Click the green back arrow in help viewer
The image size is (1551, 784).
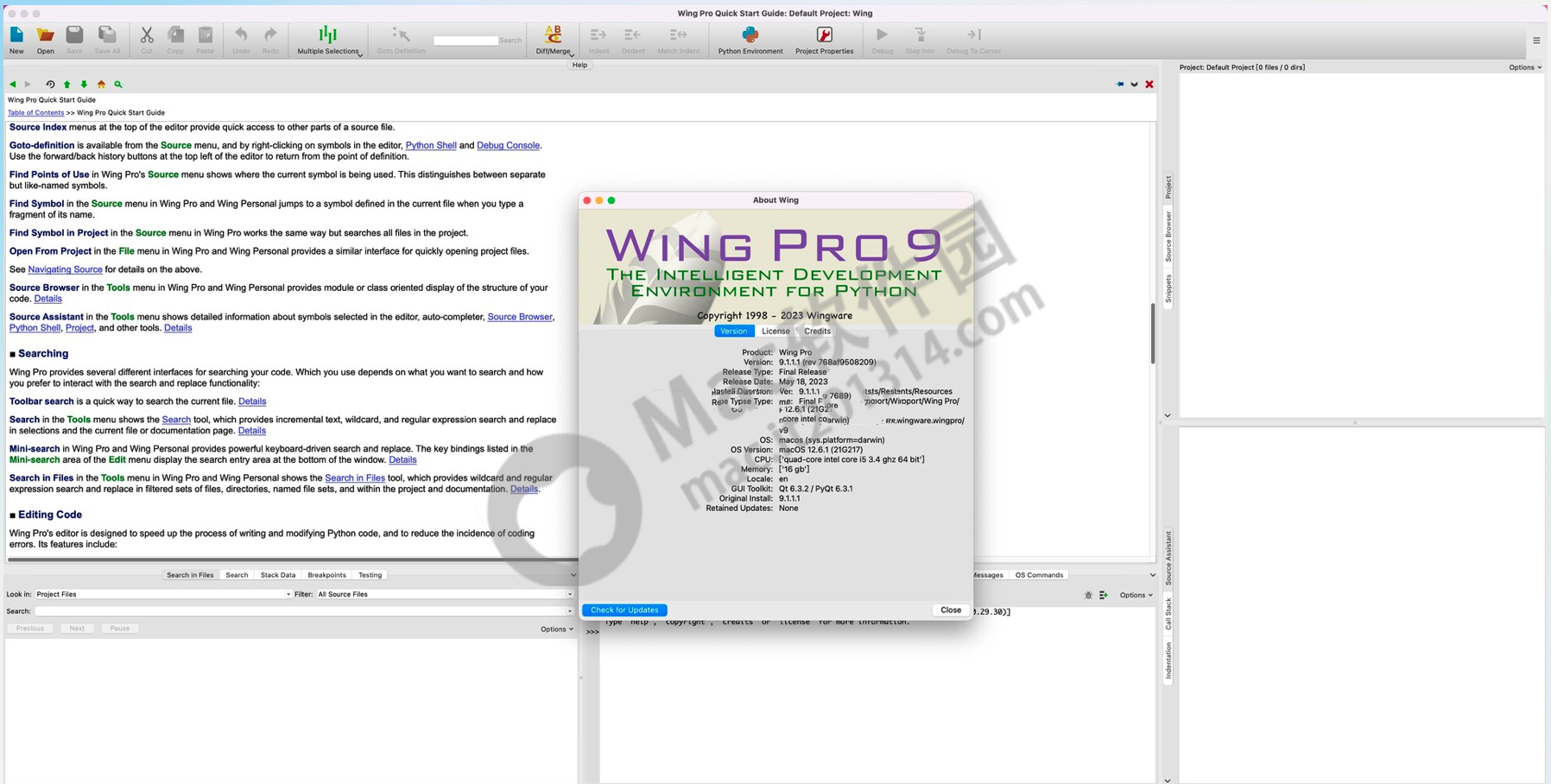click(x=13, y=85)
